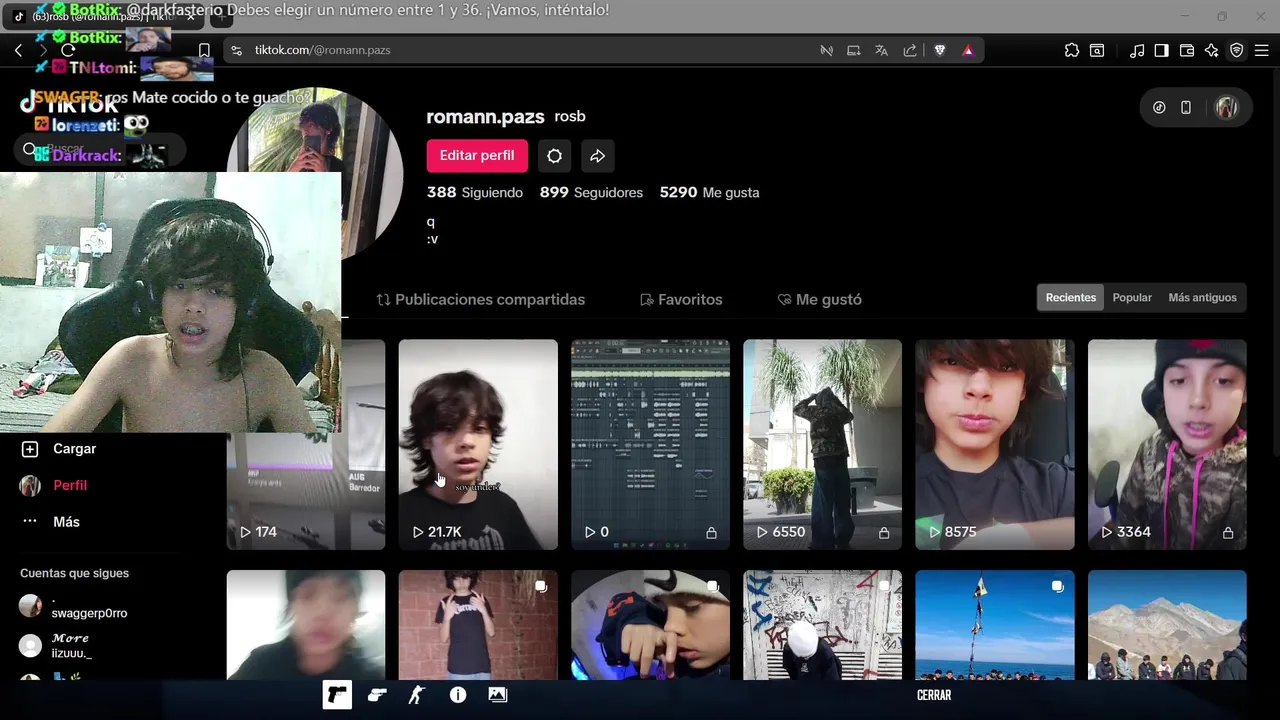Image resolution: width=1280 pixels, height=720 pixels.
Task: Open Brave Rewards triangle icon
Action: click(x=968, y=50)
